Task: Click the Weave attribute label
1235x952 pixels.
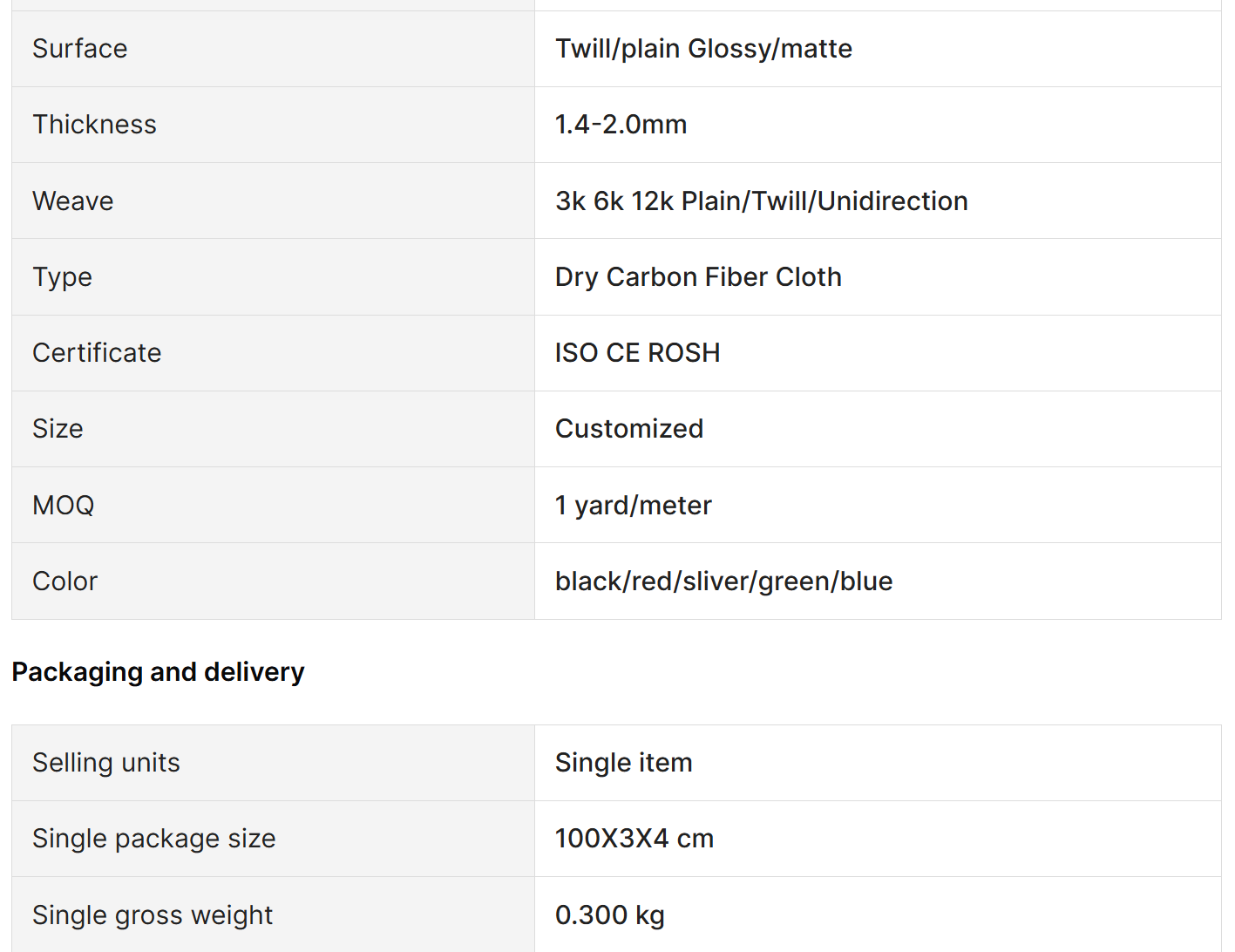Action: tap(73, 201)
